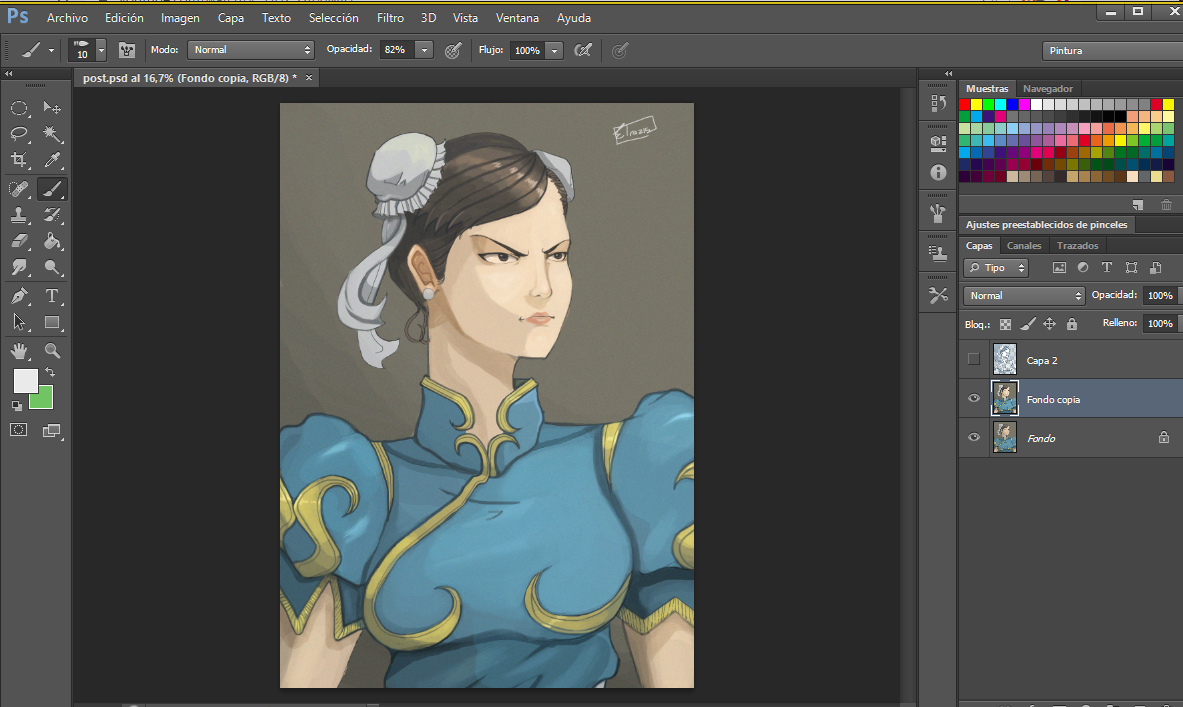Screen dimensions: 1183x707
Task: Lock transparent pixels of the layer
Action: tap(1006, 324)
